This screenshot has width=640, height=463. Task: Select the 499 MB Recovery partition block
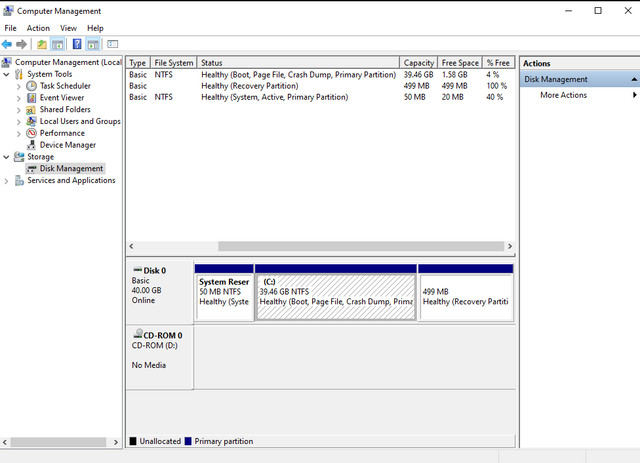(466, 292)
